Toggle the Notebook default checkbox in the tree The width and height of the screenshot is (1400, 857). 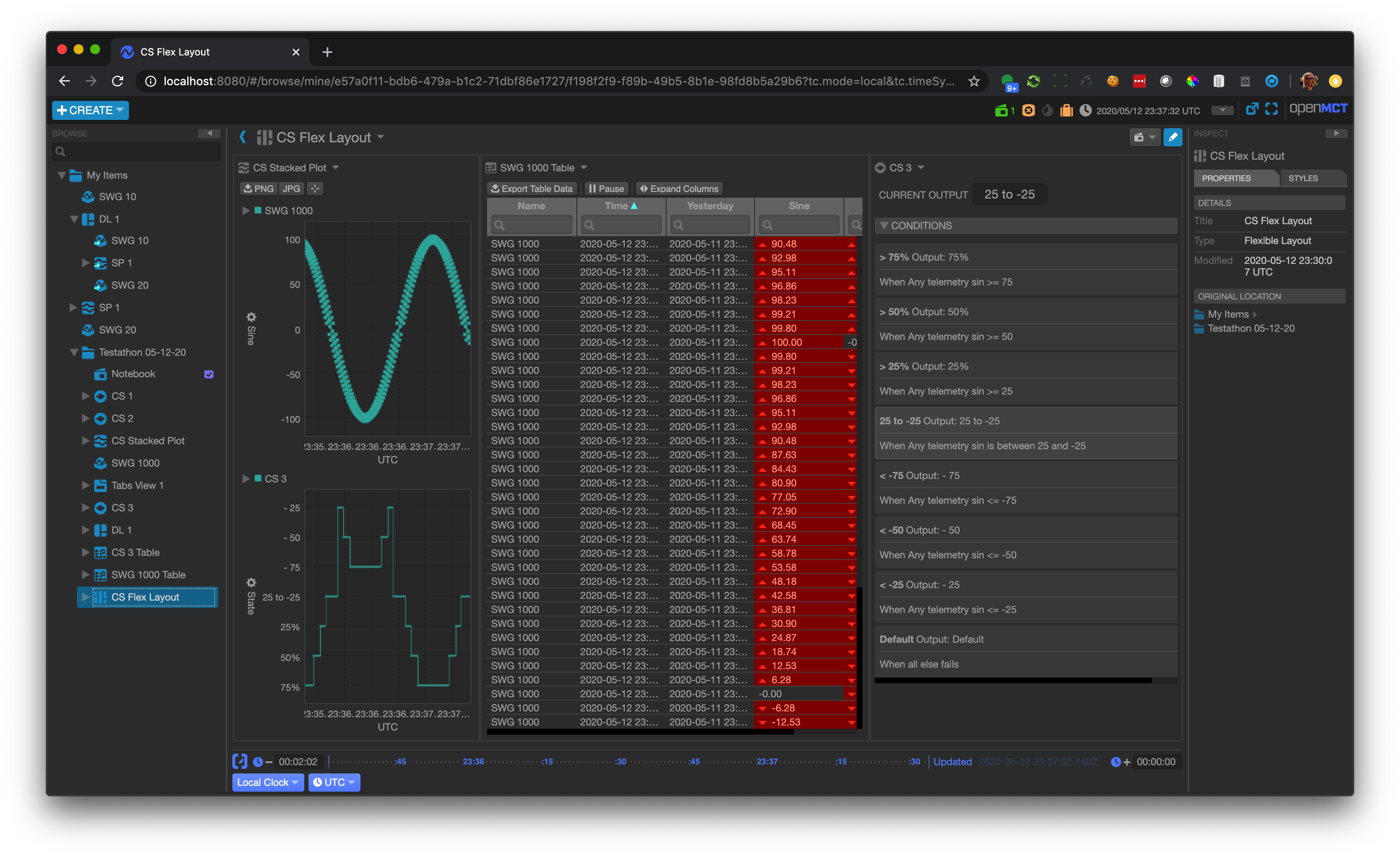click(209, 373)
